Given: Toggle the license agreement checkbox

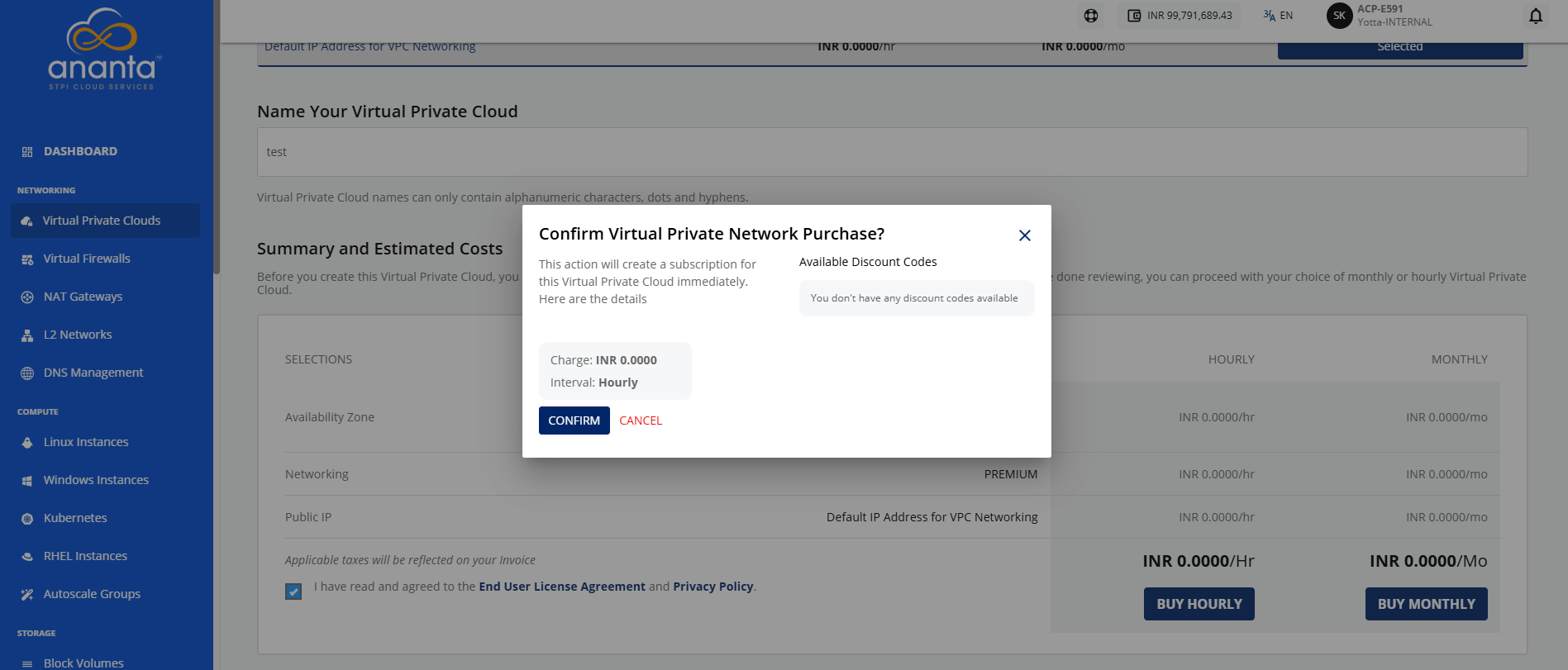Looking at the screenshot, I should point(293,592).
